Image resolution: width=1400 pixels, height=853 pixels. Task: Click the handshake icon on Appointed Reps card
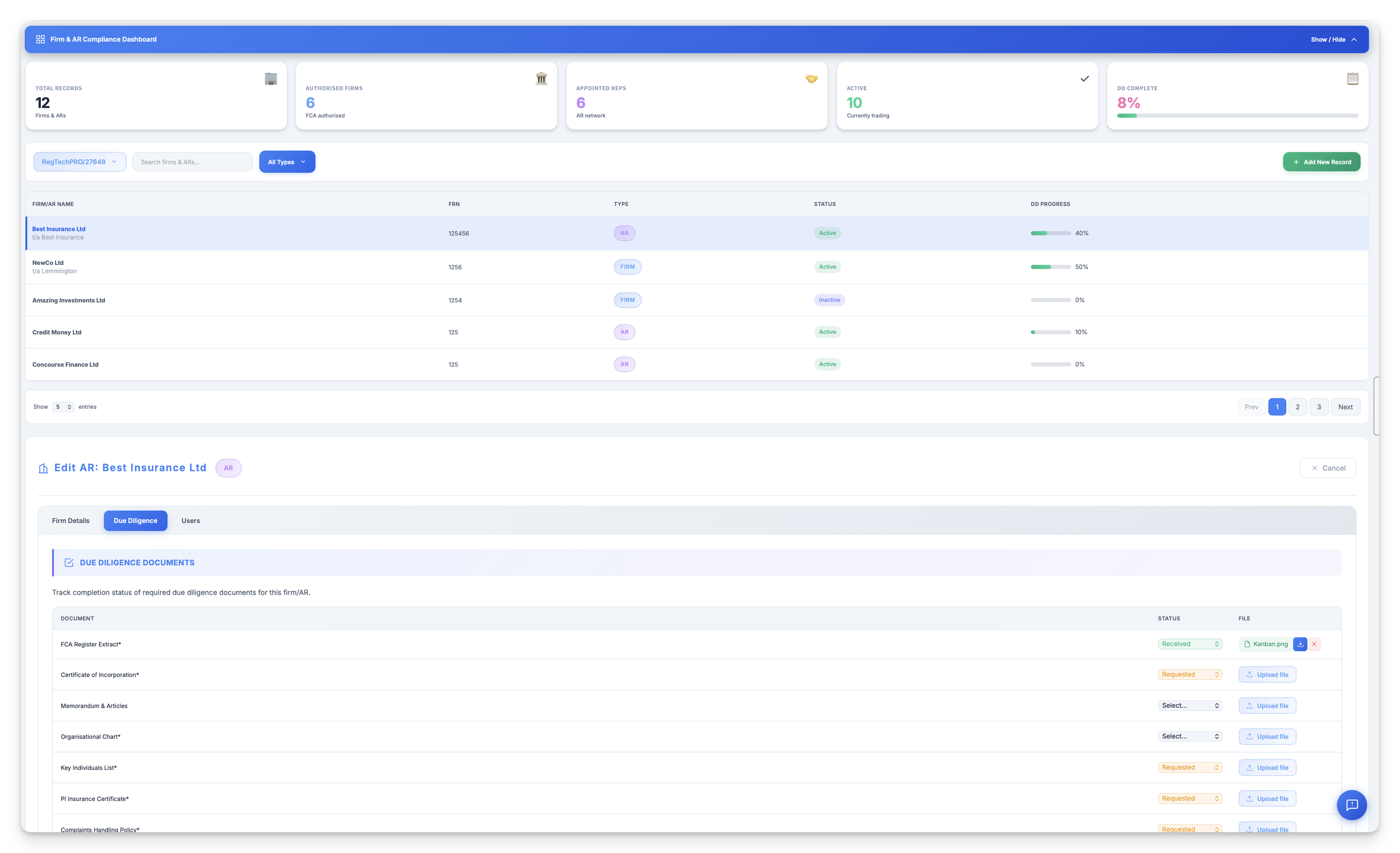811,78
